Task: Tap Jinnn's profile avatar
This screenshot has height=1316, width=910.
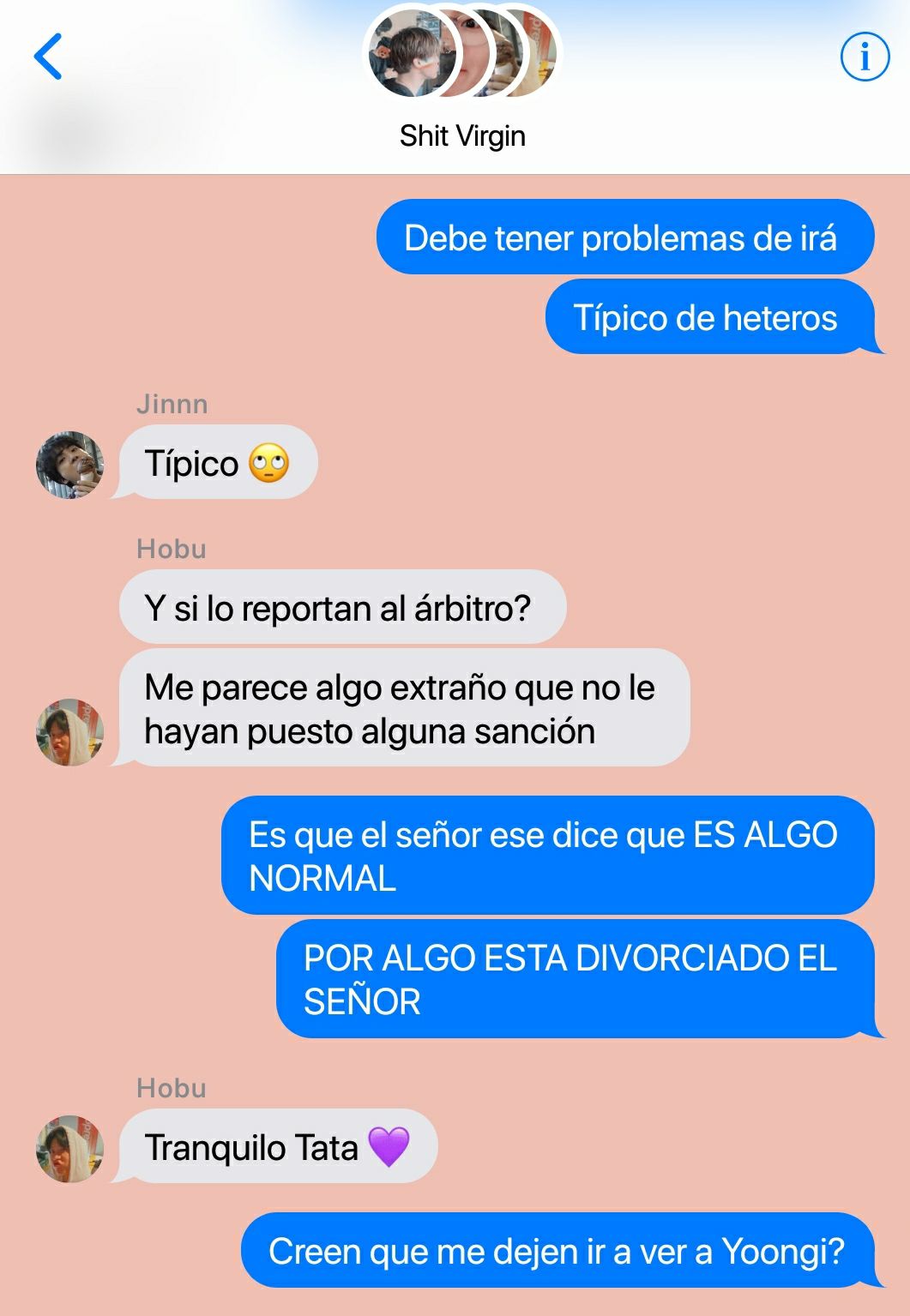Action: tap(69, 465)
